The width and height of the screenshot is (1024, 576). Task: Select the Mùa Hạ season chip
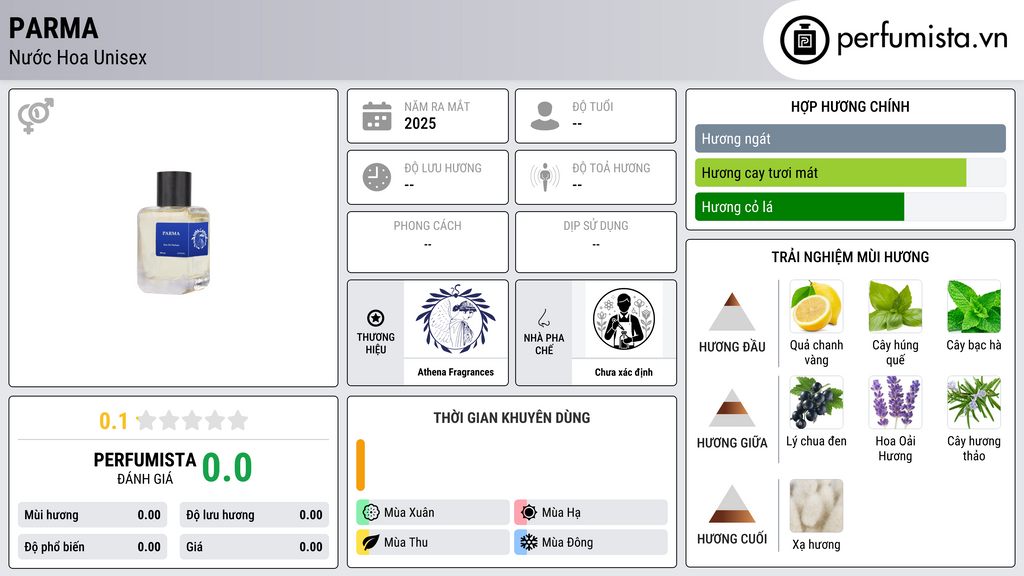(x=591, y=513)
